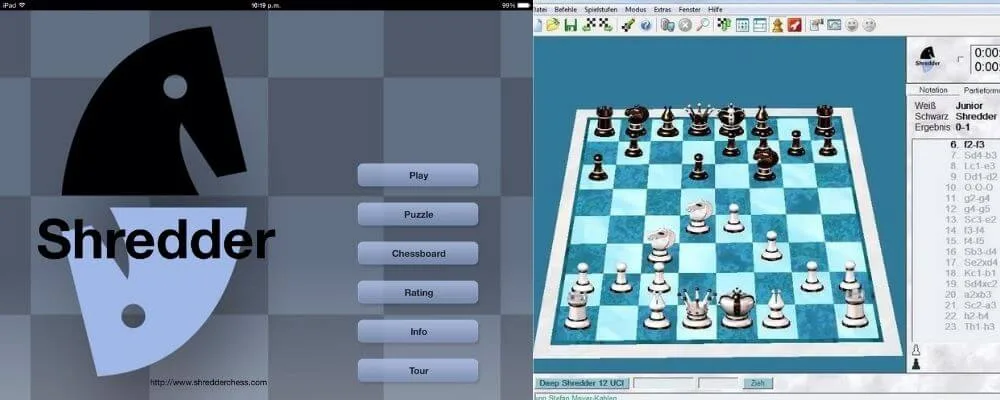Open a file with the yellow folder icon

pos(553,25)
